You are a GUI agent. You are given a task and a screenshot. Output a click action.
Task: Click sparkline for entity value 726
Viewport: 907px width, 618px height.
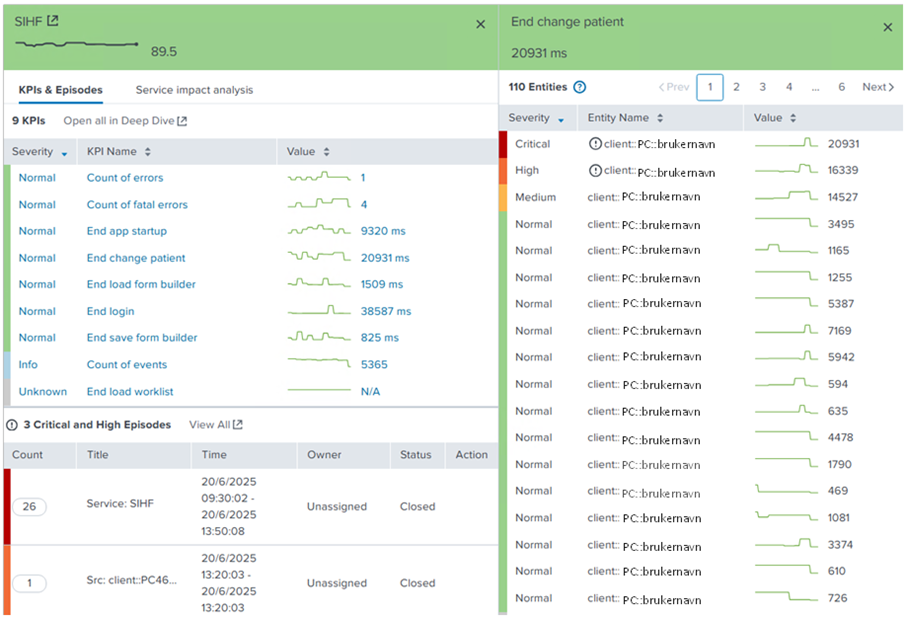point(786,596)
